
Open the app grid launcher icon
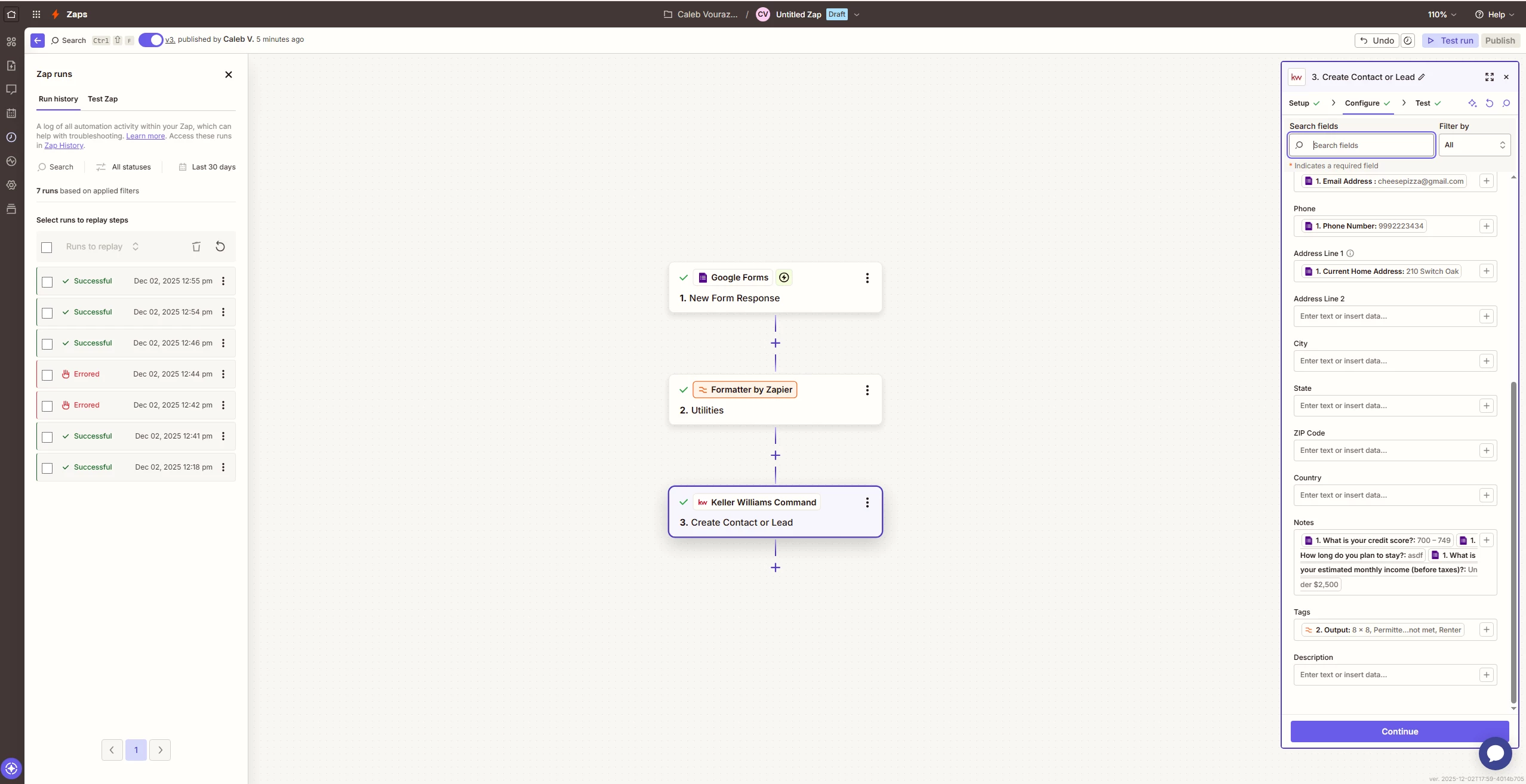(x=36, y=14)
